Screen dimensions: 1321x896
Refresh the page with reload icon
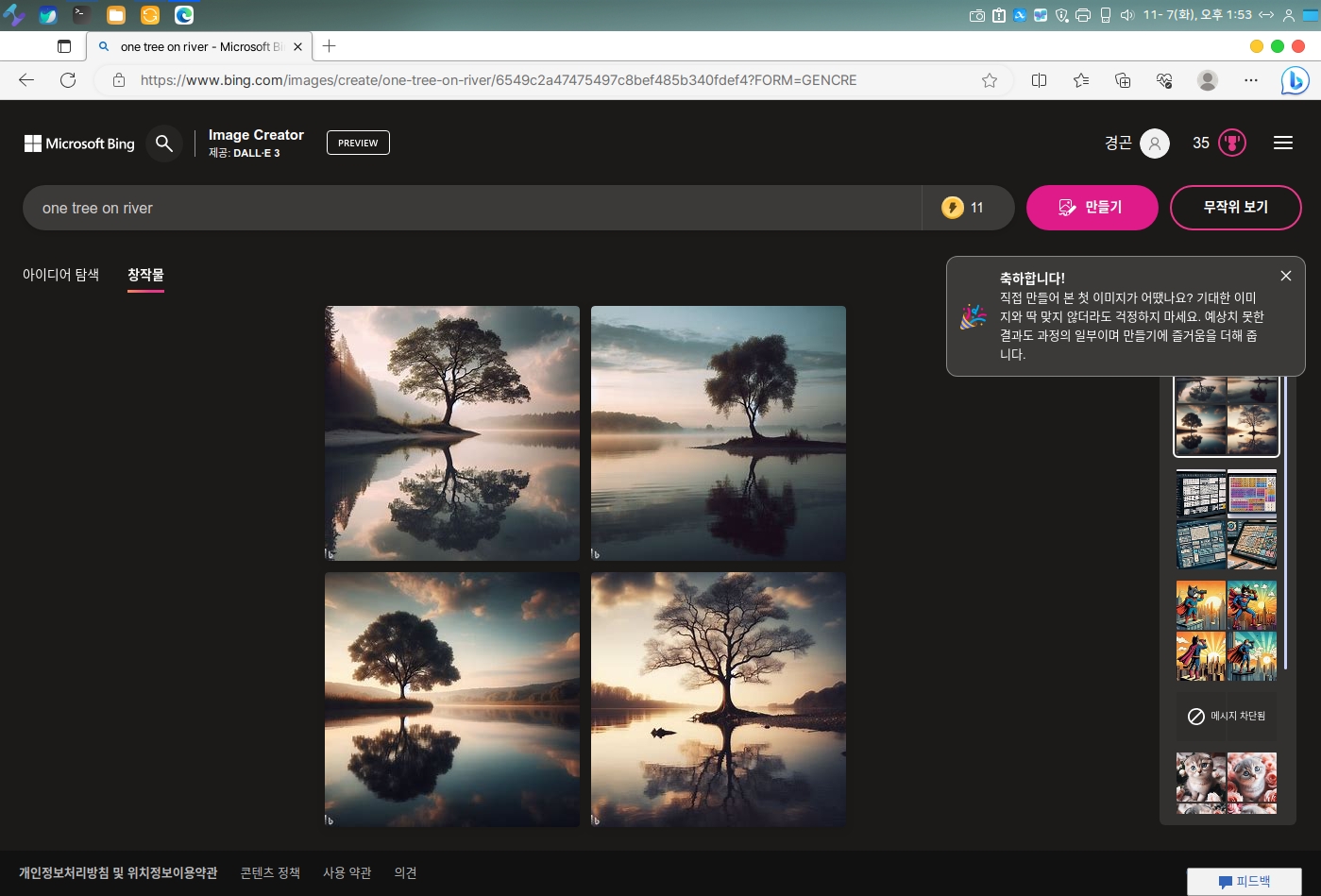point(68,80)
